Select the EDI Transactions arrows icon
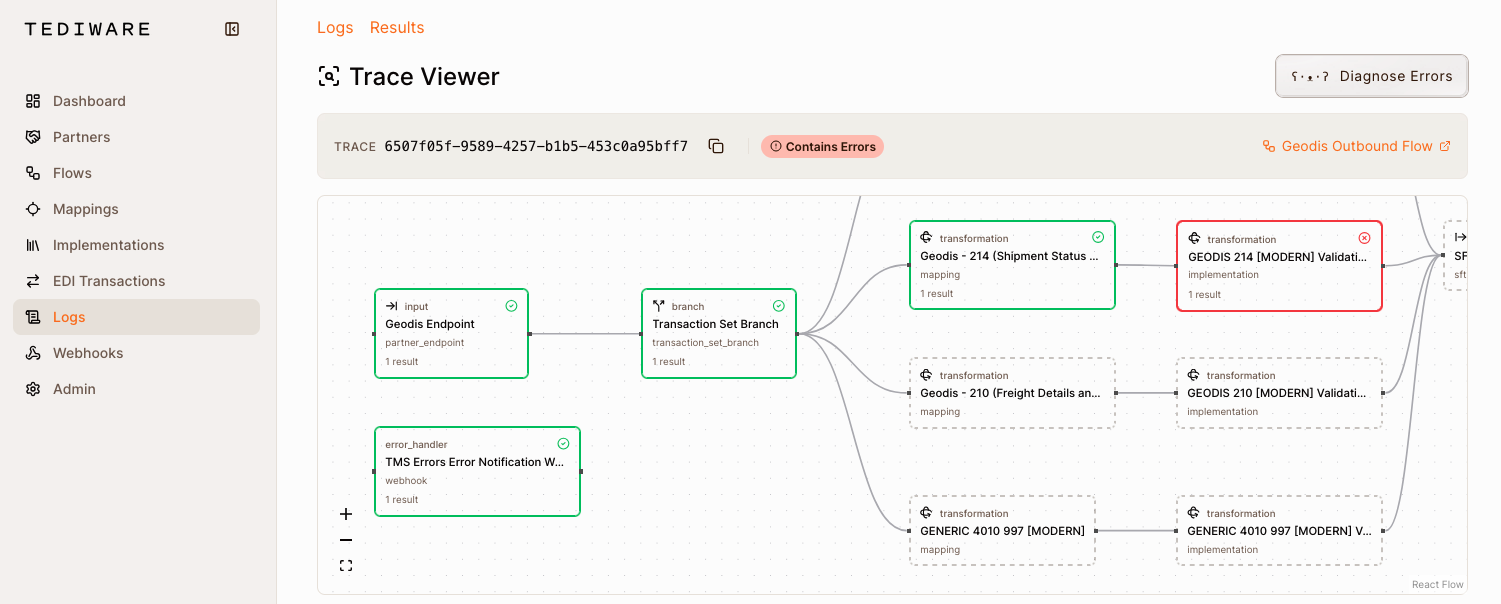The width and height of the screenshot is (1501, 604). [x=32, y=280]
